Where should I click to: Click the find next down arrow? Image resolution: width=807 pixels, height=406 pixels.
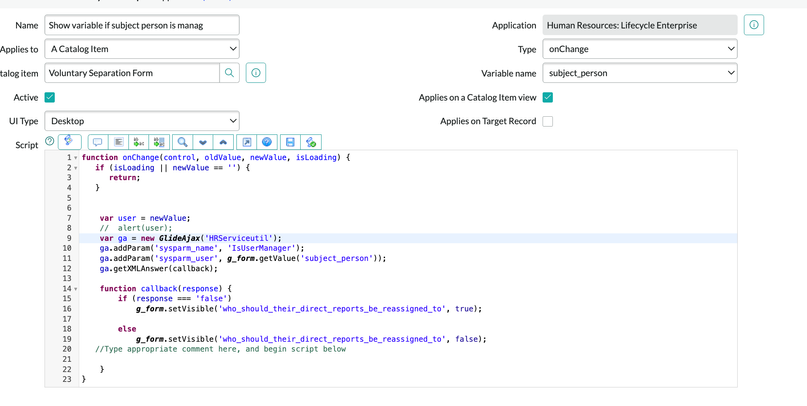click(203, 142)
